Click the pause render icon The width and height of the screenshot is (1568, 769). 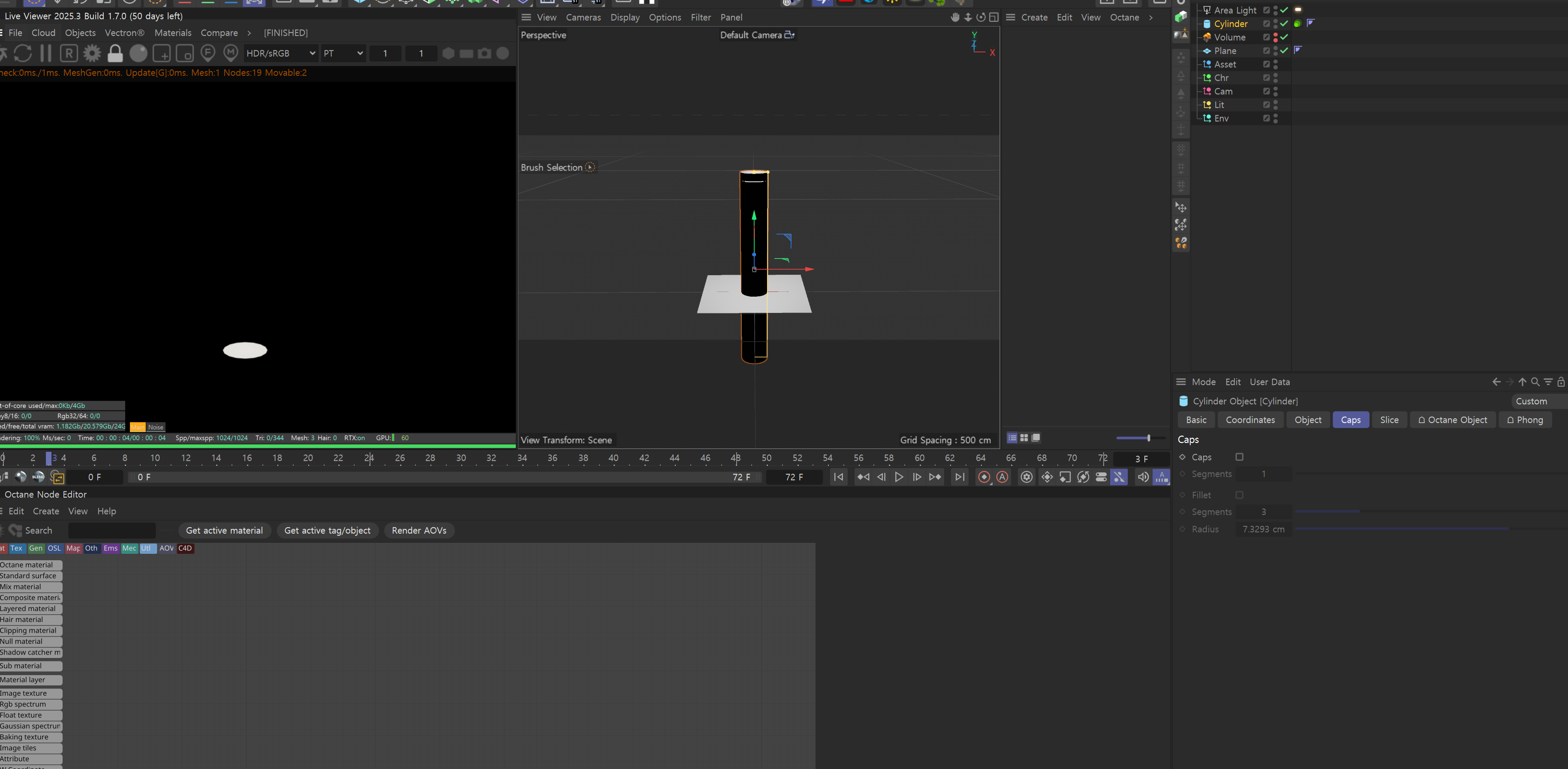[x=45, y=54]
